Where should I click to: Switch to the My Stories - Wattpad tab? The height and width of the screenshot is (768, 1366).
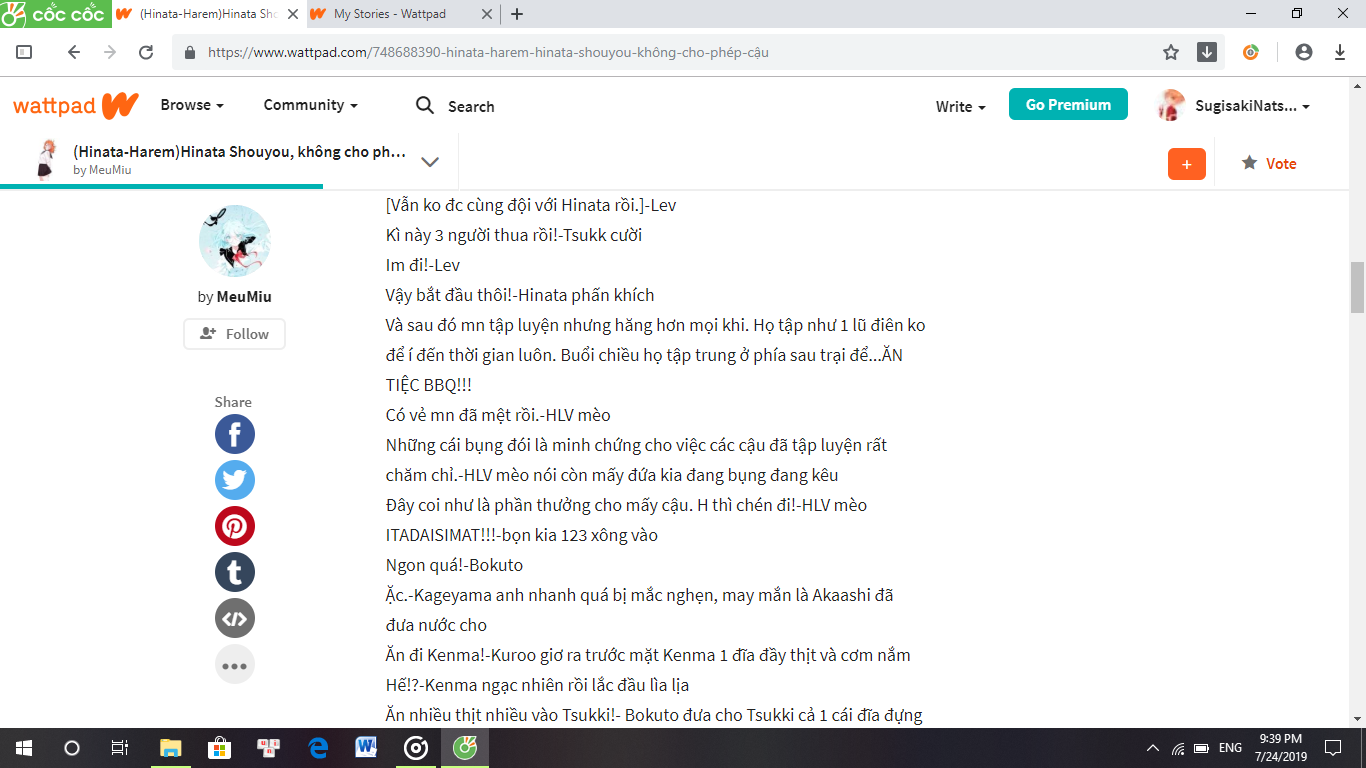[390, 14]
